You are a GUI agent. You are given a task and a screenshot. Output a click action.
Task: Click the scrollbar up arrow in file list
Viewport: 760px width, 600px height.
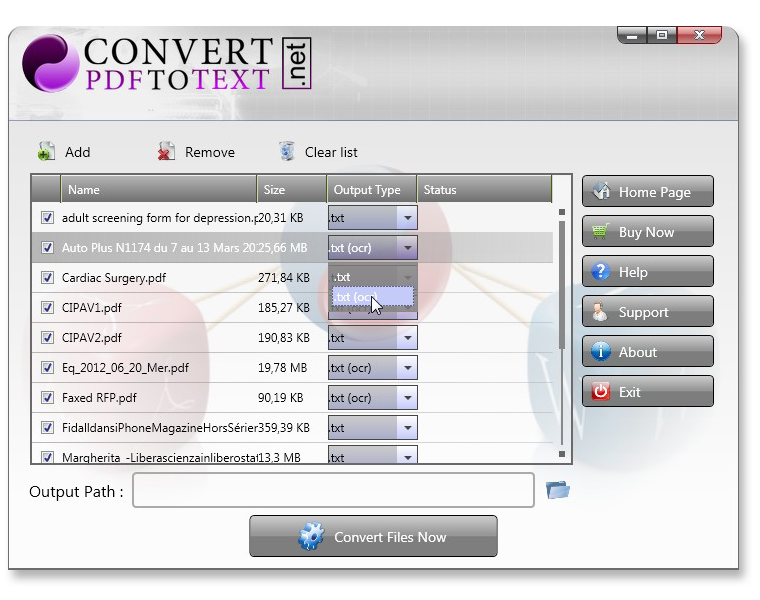coord(562,212)
